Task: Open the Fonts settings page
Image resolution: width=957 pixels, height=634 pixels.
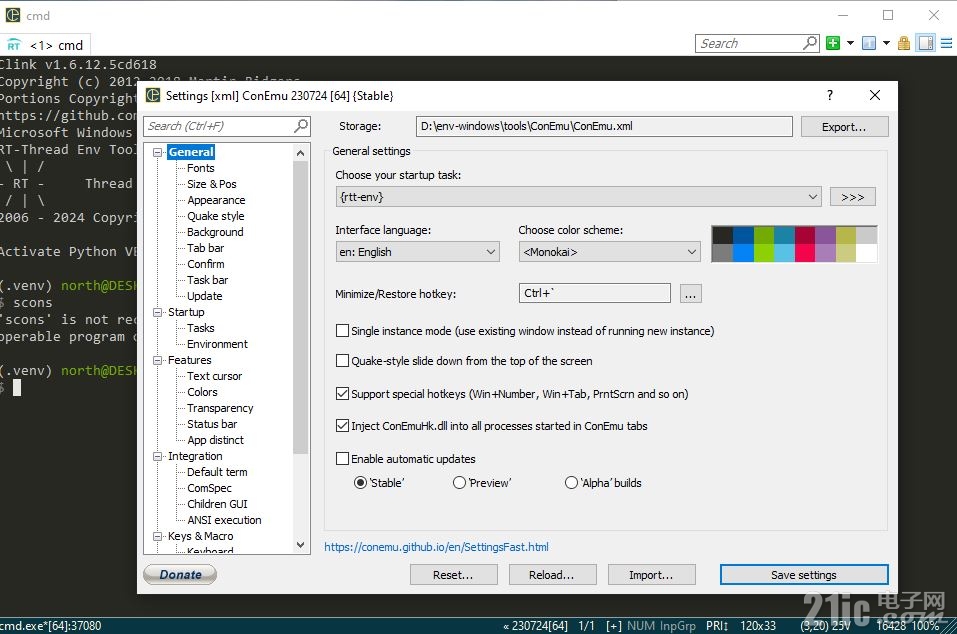Action: click(201, 168)
